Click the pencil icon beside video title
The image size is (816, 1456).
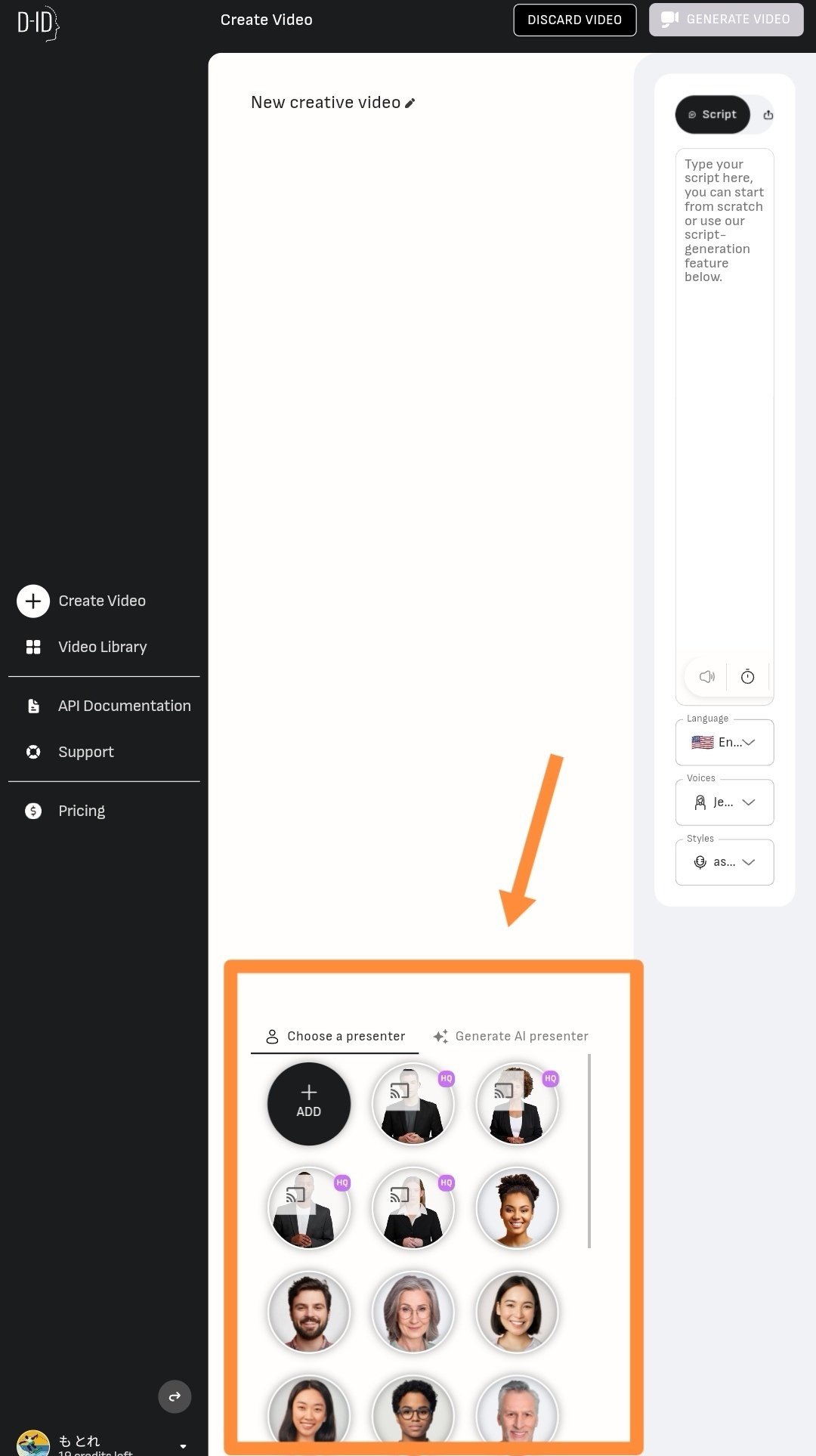tap(410, 104)
